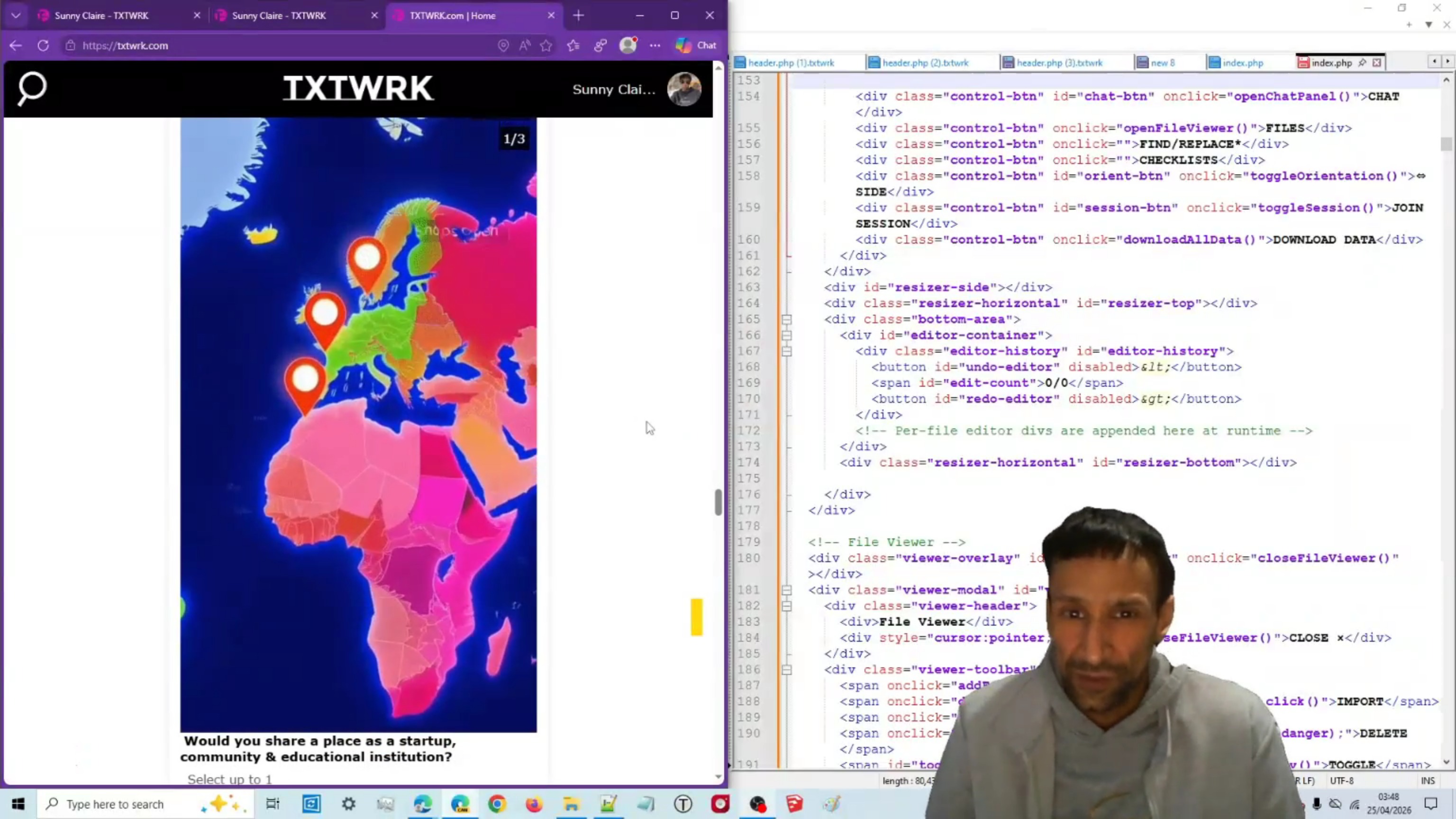Collapse code fold at line 181

pos(786,590)
